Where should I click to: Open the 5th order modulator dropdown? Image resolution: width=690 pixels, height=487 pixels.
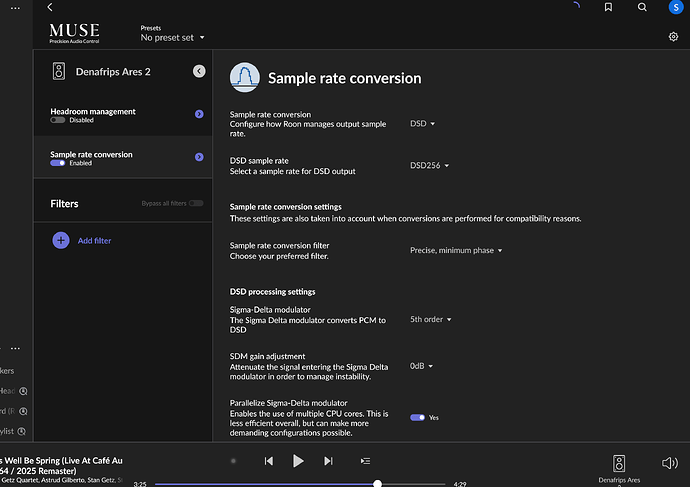tap(430, 319)
